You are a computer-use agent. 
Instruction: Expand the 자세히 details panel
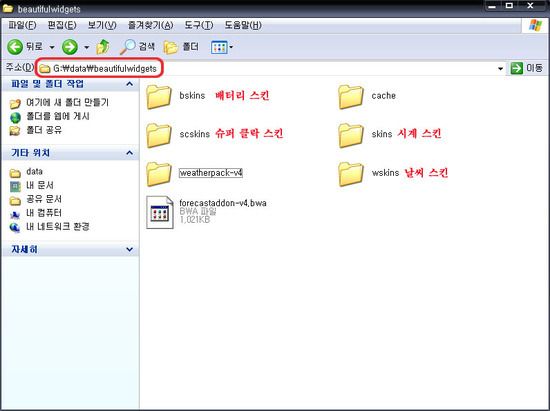point(129,249)
